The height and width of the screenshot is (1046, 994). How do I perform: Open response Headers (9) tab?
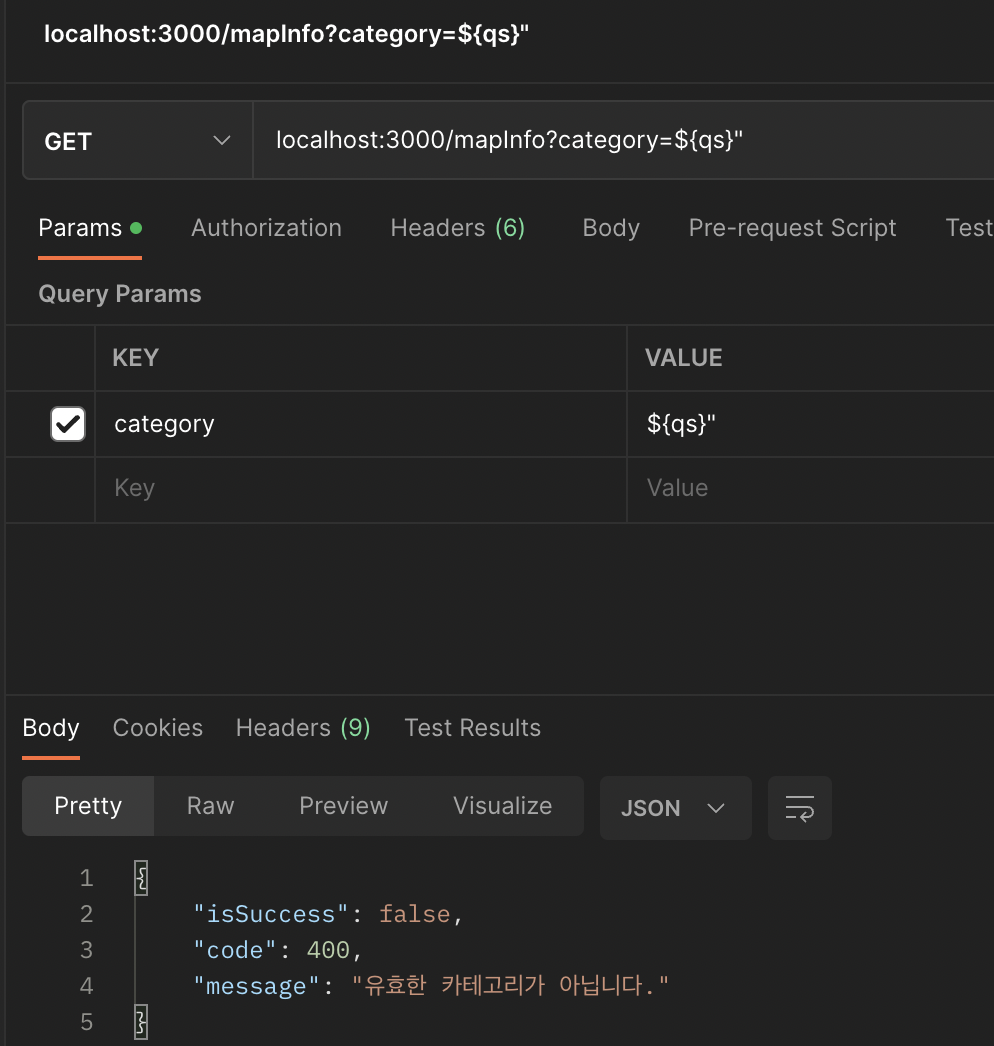point(303,728)
